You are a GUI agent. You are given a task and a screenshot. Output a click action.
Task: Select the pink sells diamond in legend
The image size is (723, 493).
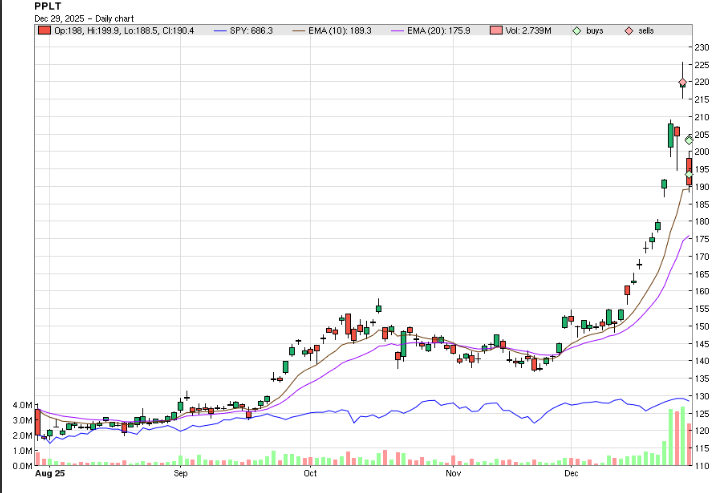629,31
